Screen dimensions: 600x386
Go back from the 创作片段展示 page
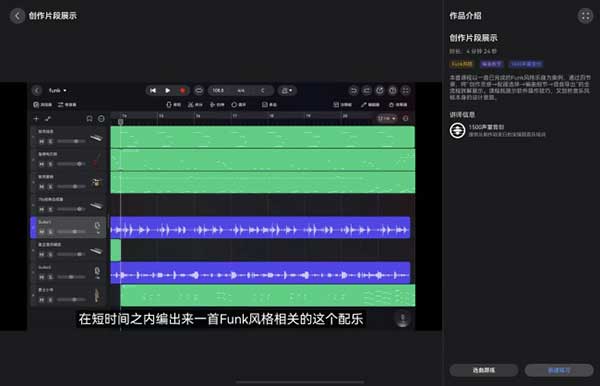pos(17,16)
